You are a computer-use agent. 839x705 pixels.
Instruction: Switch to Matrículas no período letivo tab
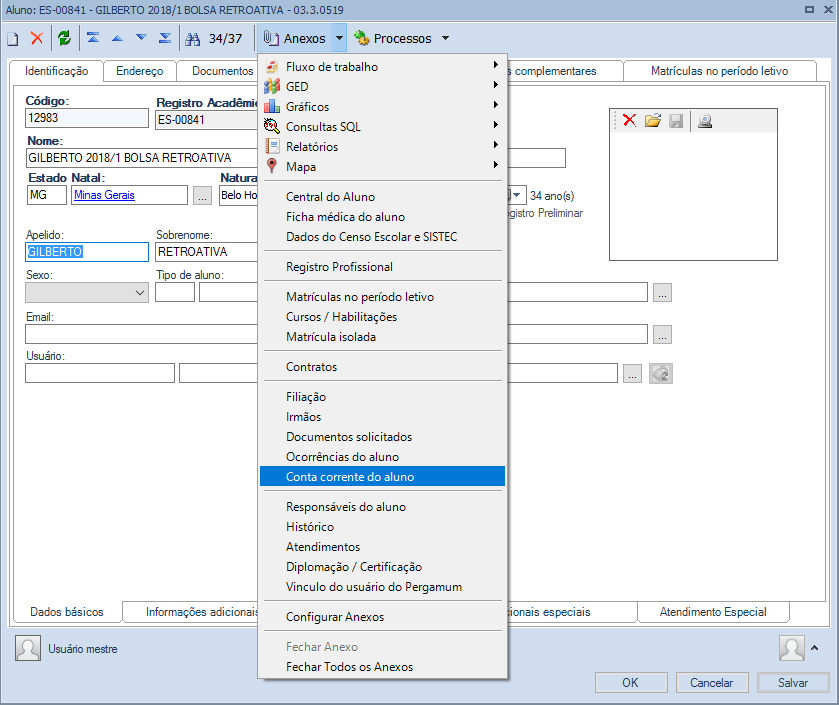(x=719, y=71)
